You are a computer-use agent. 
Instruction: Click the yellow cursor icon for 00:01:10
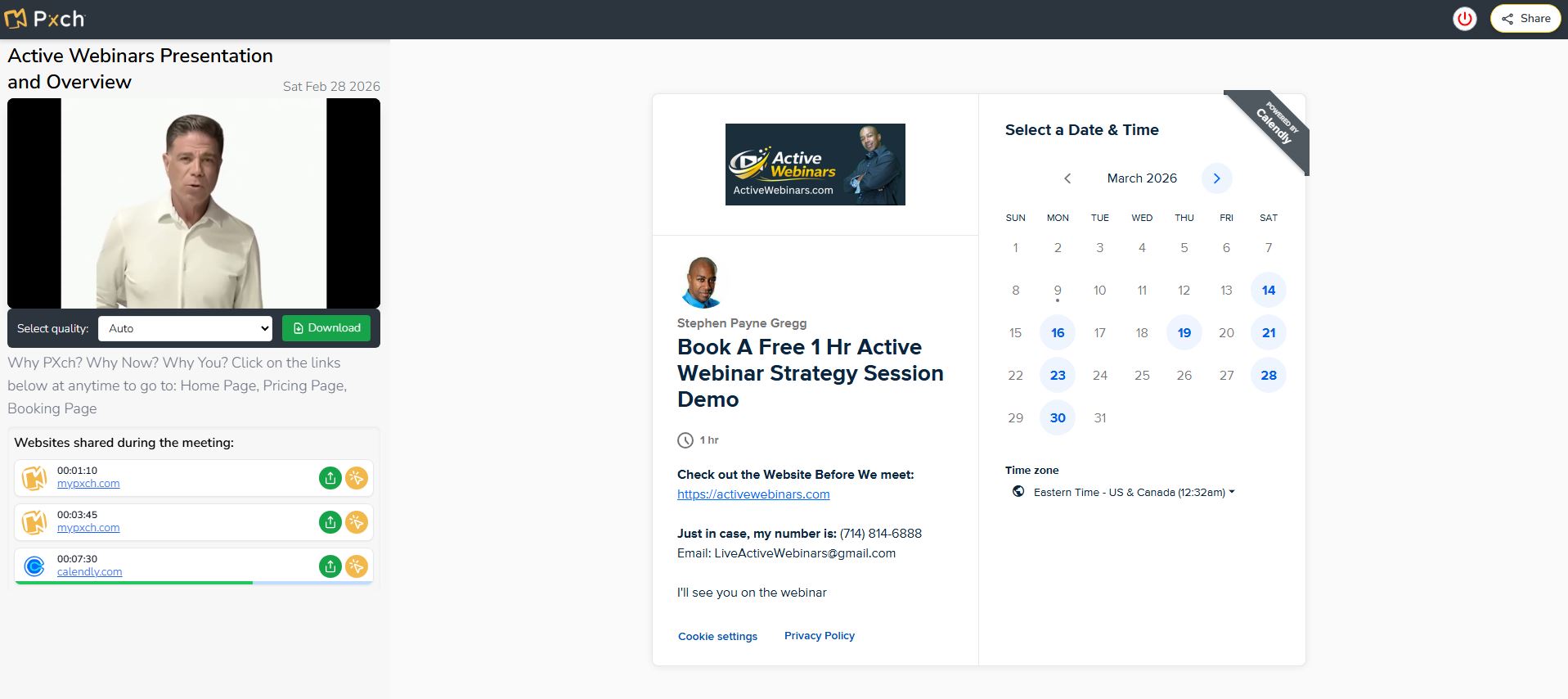click(357, 478)
